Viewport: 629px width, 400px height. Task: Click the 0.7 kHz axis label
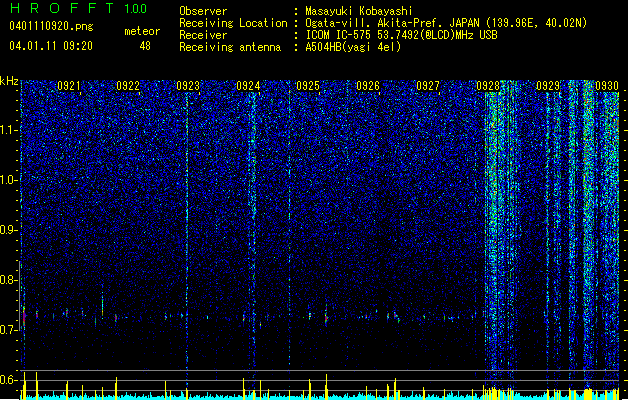coord(9,330)
